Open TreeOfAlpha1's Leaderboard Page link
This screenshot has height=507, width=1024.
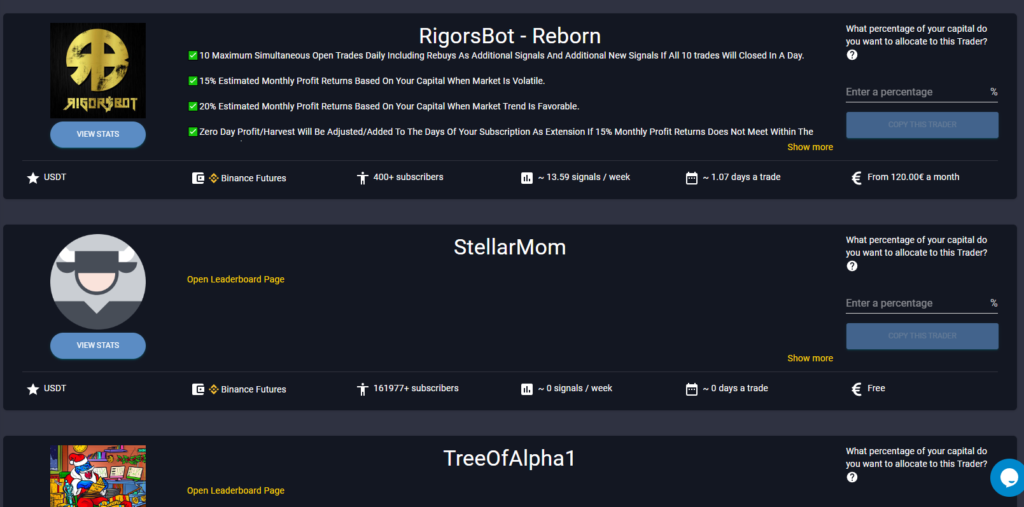[x=235, y=490]
